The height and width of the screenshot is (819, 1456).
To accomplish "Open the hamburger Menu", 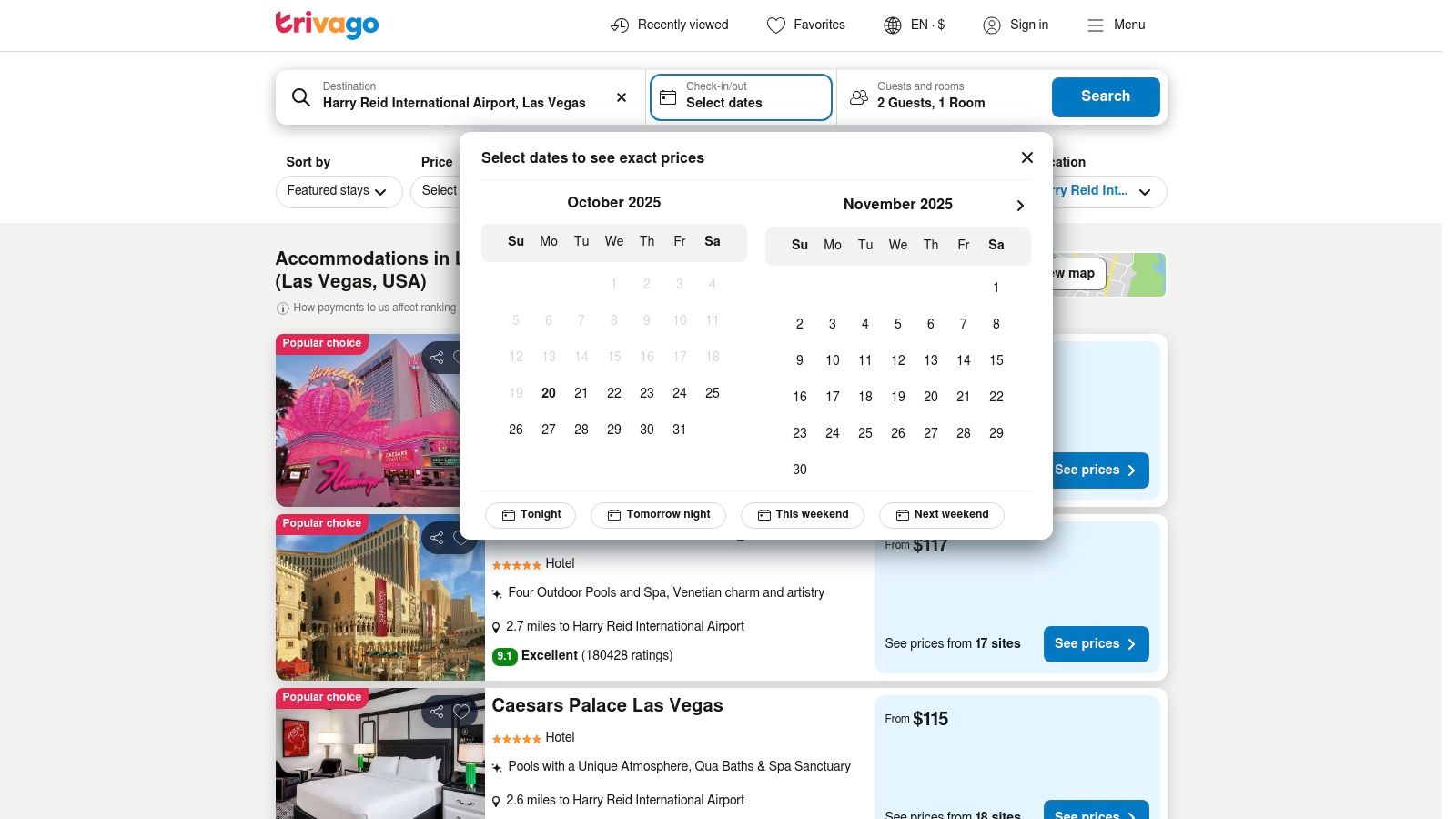I will pyautogui.click(x=1116, y=25).
